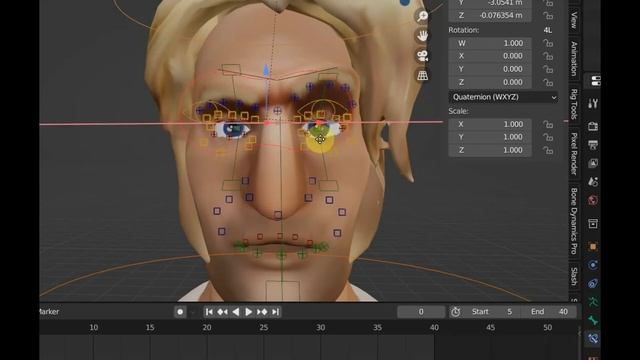
Task: Open the Render properties tab
Action: (593, 126)
